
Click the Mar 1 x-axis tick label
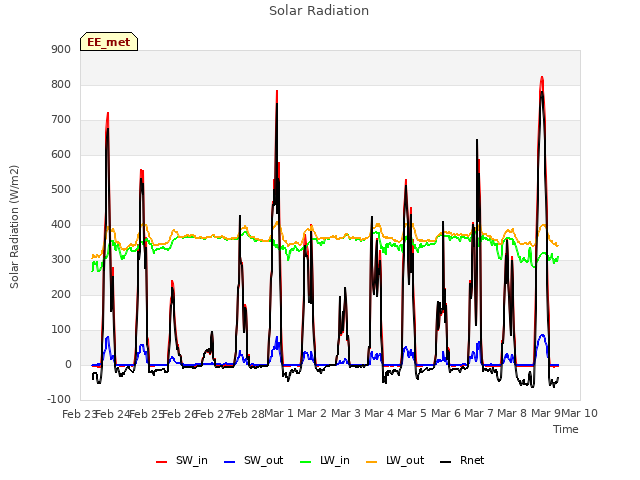click(x=279, y=413)
